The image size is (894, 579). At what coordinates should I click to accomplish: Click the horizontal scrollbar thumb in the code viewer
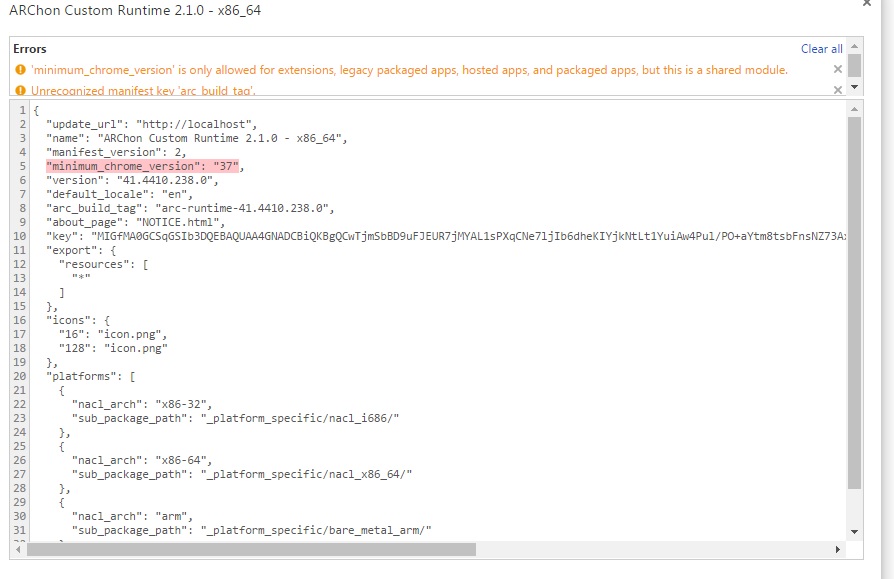pos(251,549)
